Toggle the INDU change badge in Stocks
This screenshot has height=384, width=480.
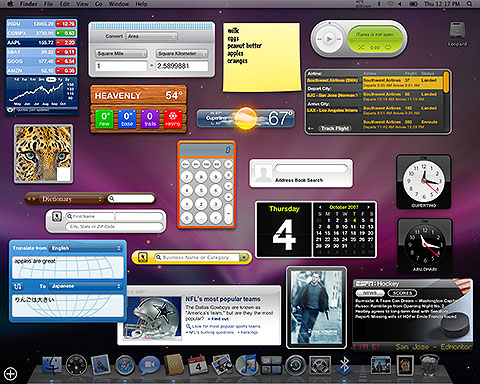point(66,24)
